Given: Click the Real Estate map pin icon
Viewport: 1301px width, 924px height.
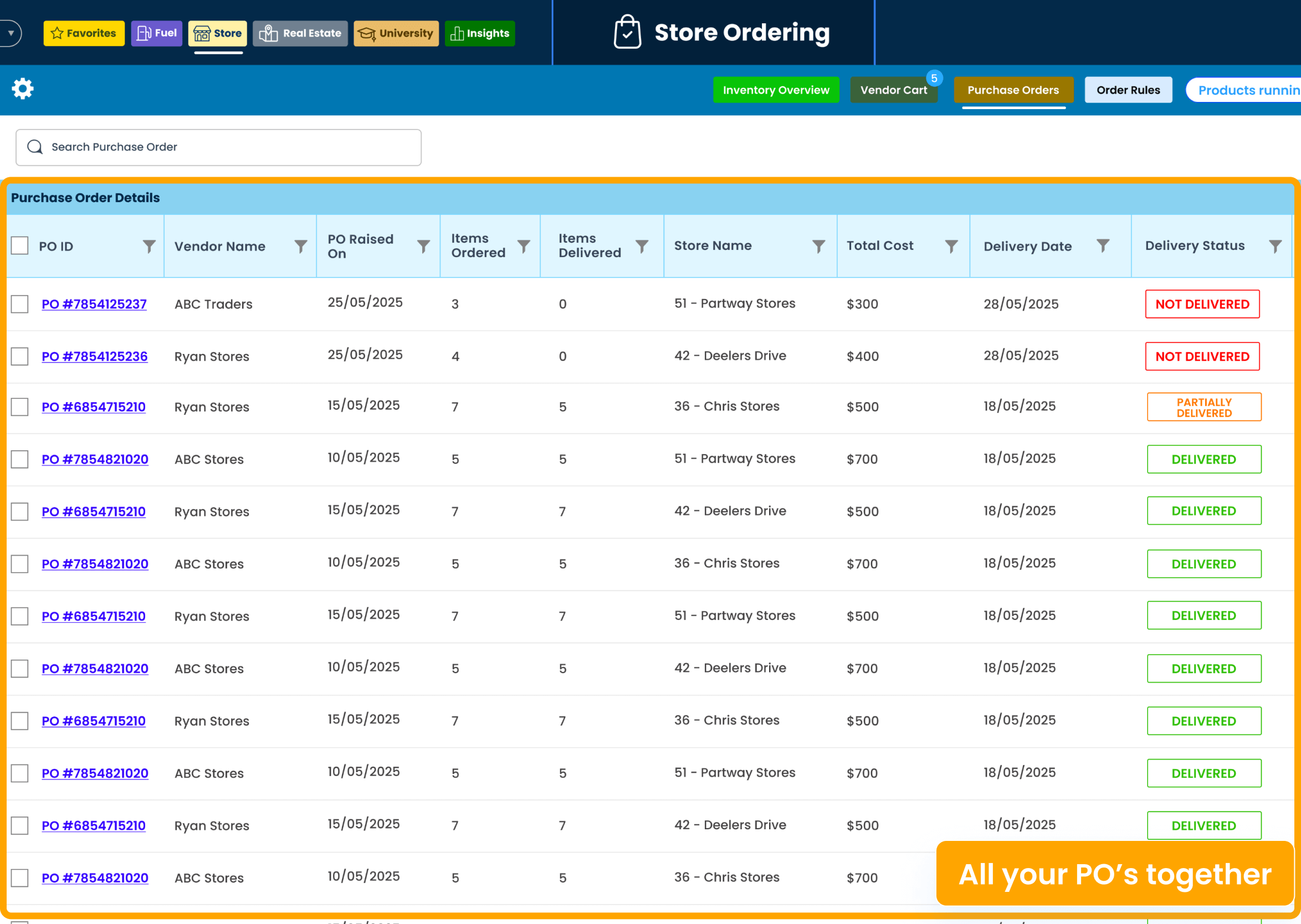Looking at the screenshot, I should [x=268, y=33].
